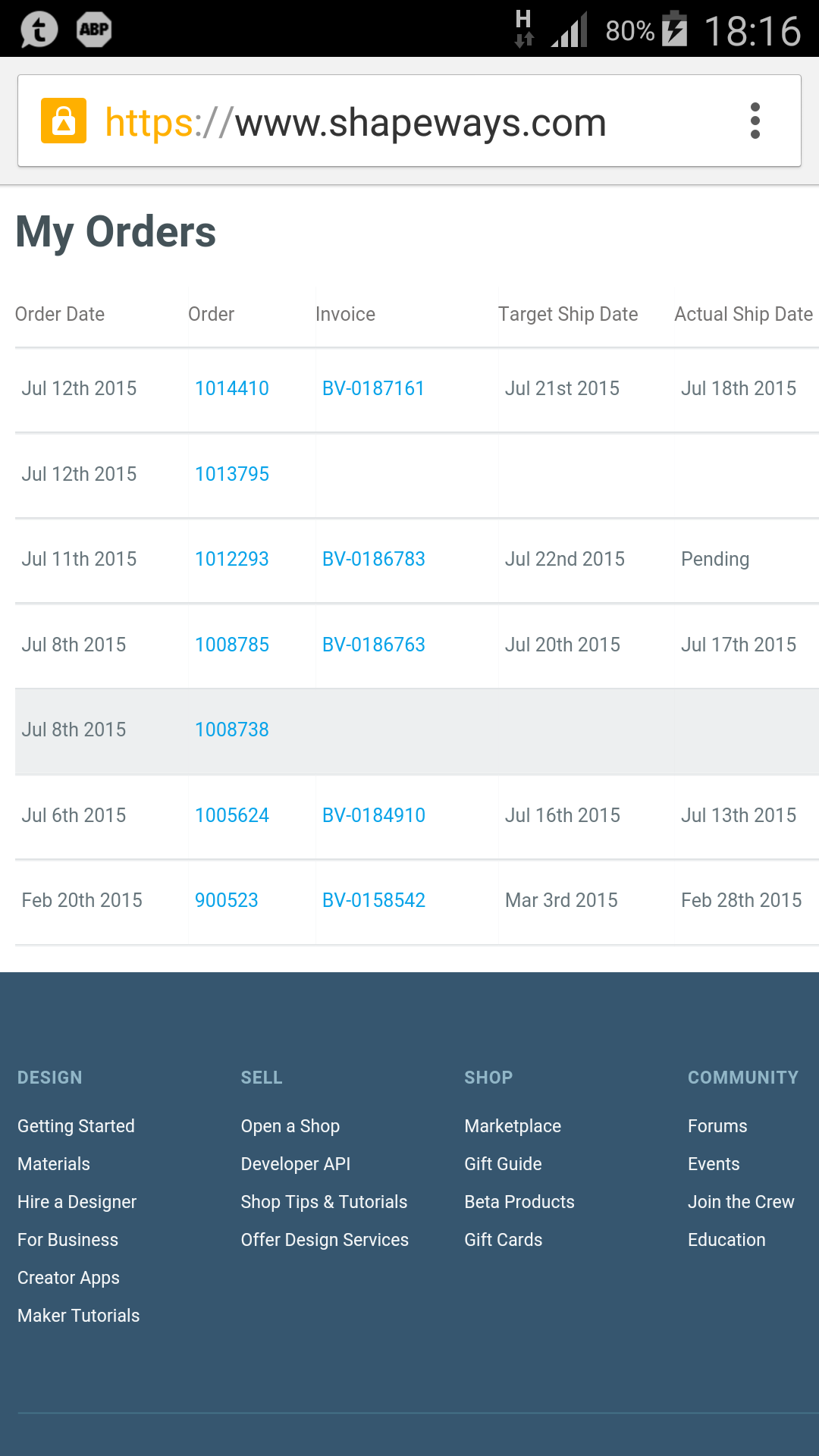Screen dimensions: 819x1456
Task: View invoice BV-0186783
Action: (x=373, y=559)
